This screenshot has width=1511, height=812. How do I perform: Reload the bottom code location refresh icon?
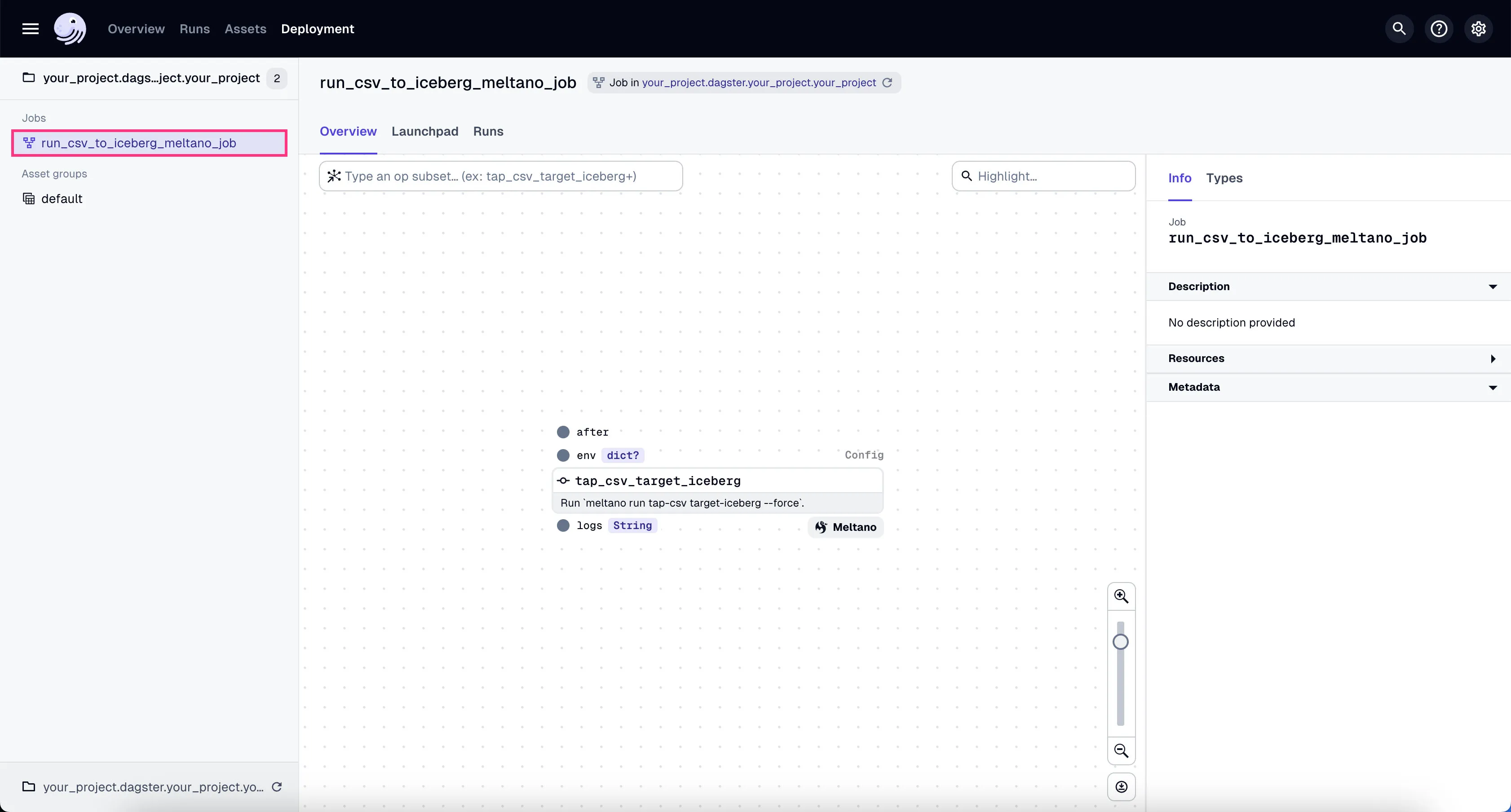[277, 787]
